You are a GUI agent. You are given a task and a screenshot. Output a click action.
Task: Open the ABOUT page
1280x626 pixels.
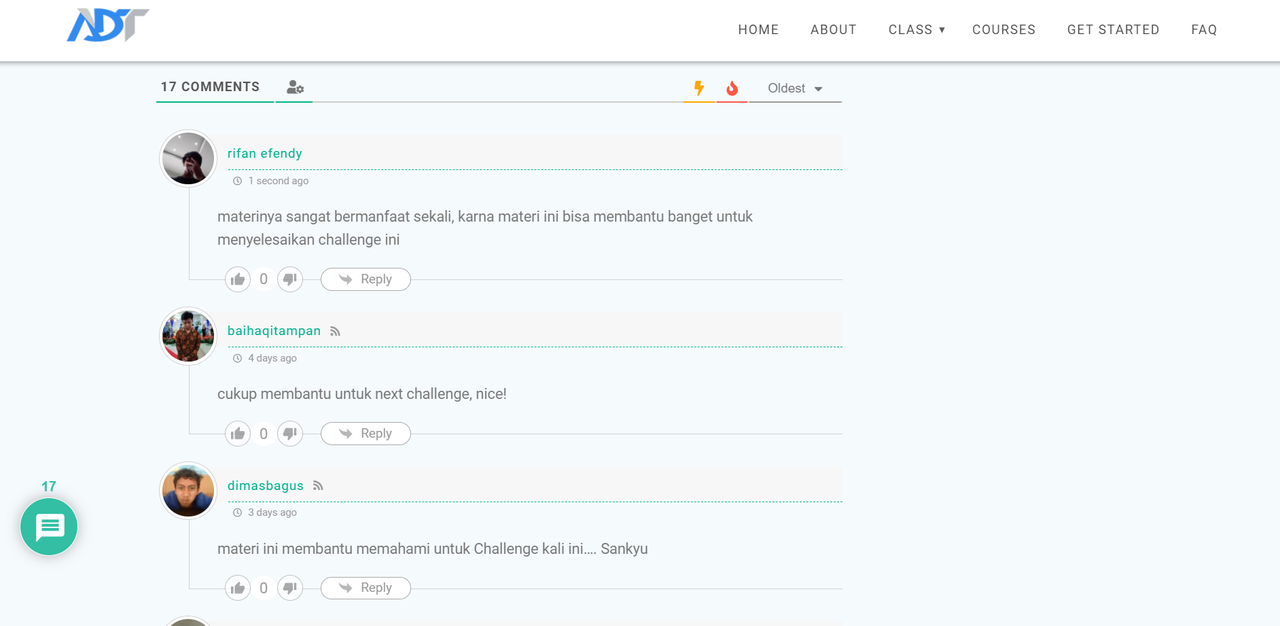pyautogui.click(x=833, y=30)
